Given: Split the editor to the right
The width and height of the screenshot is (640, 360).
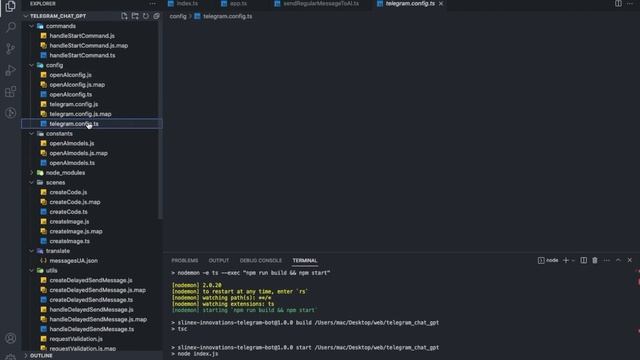Looking at the screenshot, I should point(618,4).
